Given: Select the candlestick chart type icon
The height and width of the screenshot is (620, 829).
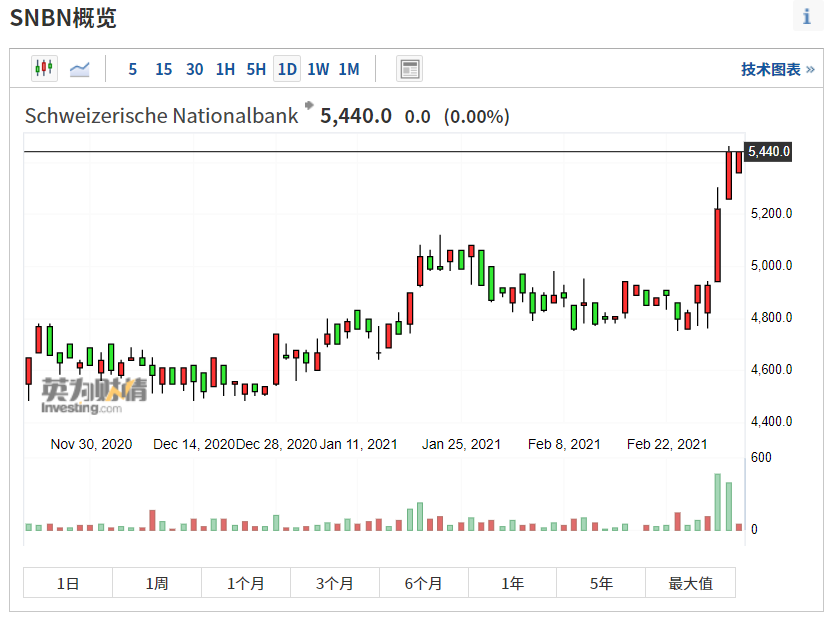Looking at the screenshot, I should [x=43, y=69].
